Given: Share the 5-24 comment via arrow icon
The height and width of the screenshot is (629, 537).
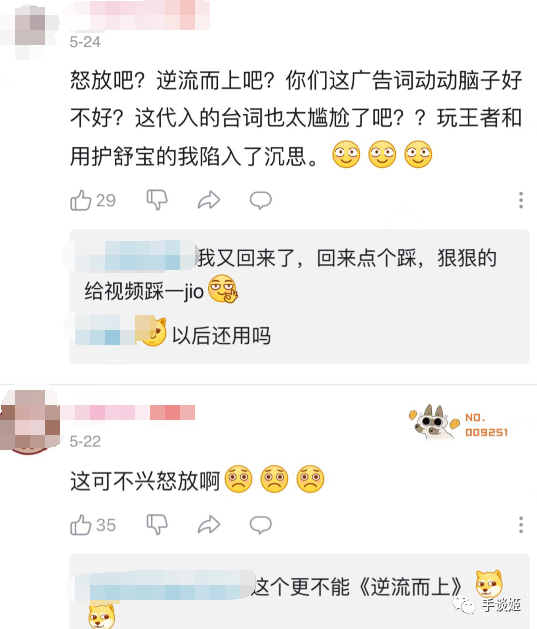Looking at the screenshot, I should (209, 200).
